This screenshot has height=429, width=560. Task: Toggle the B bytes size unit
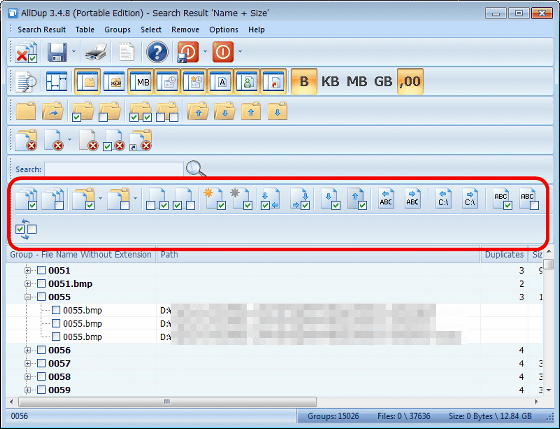304,81
